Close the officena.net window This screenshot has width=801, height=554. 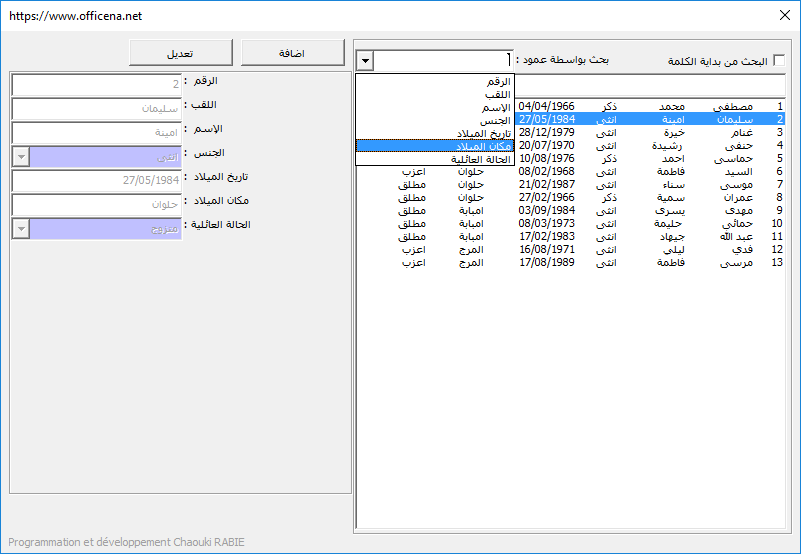pyautogui.click(x=784, y=16)
